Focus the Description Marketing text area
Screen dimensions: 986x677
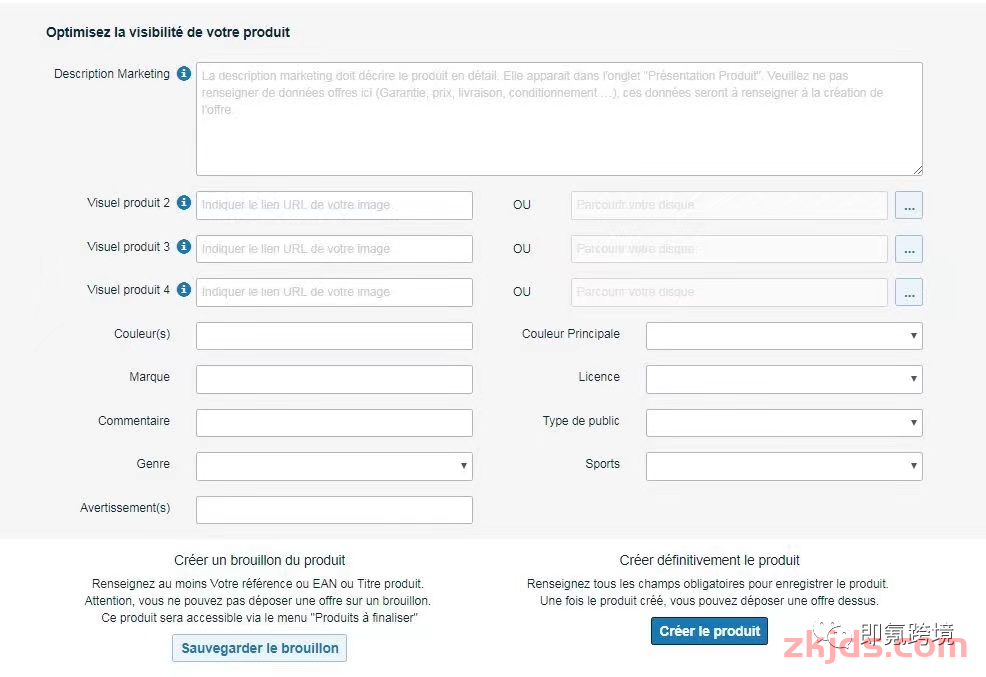click(559, 119)
